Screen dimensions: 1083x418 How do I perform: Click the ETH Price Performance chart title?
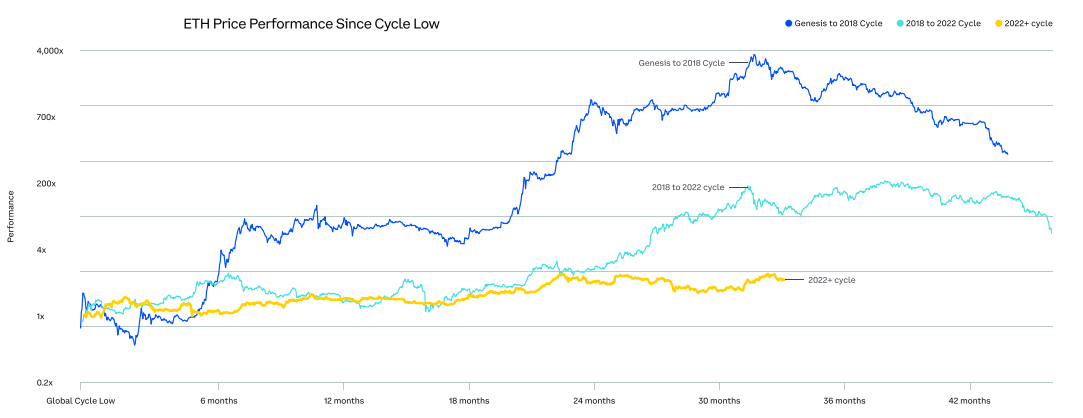(x=311, y=23)
